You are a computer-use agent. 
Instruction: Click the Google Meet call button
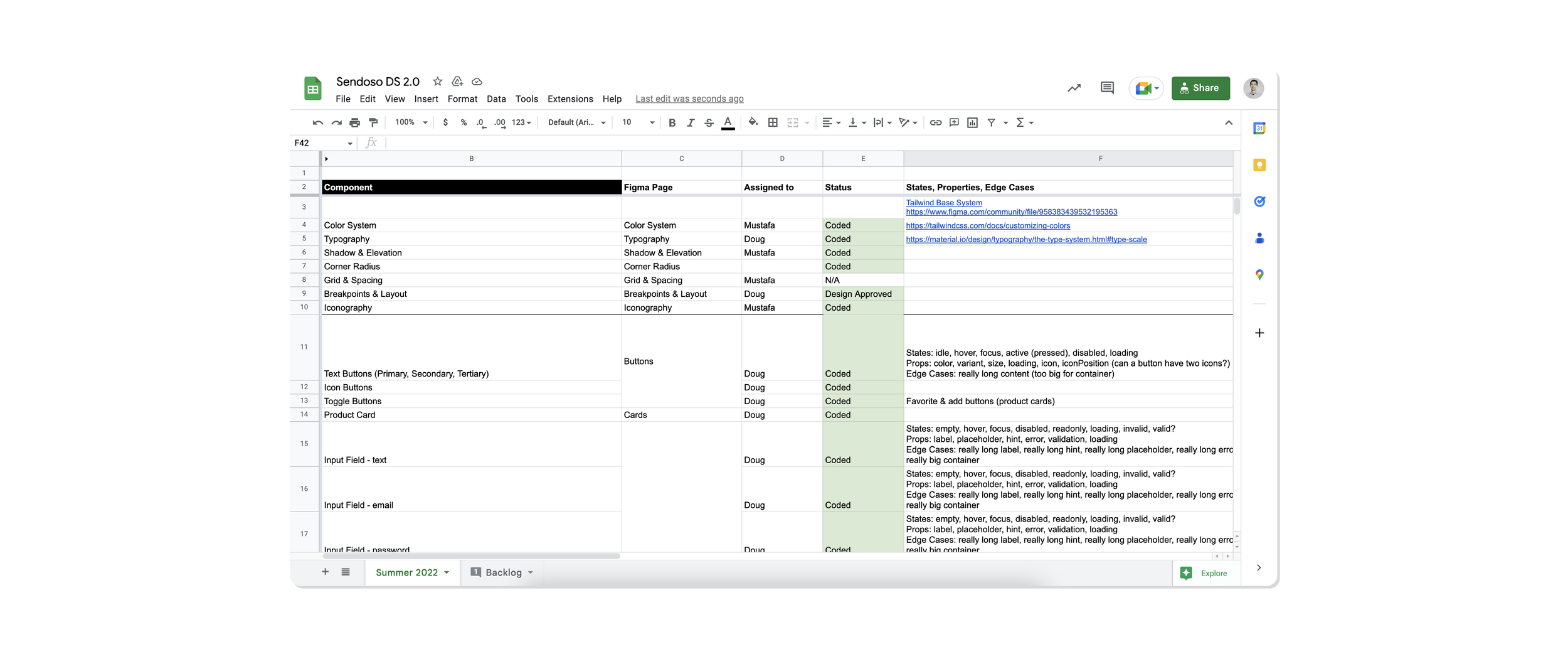pyautogui.click(x=1147, y=88)
